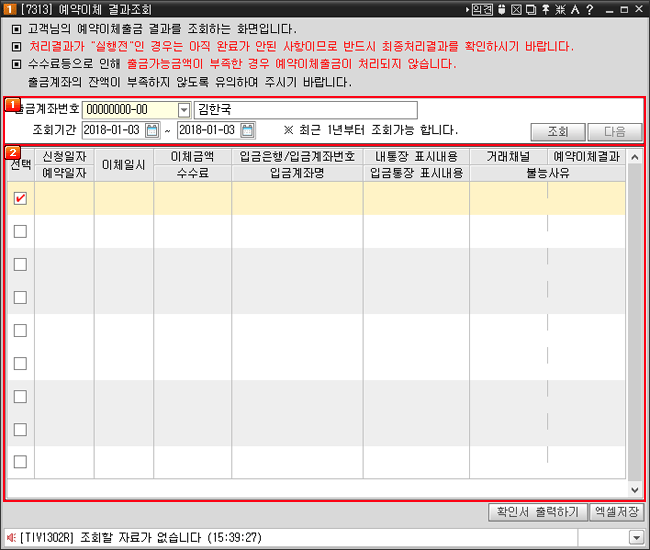Check the second row selection checkbox
The width and height of the screenshot is (650, 550).
(x=20, y=231)
